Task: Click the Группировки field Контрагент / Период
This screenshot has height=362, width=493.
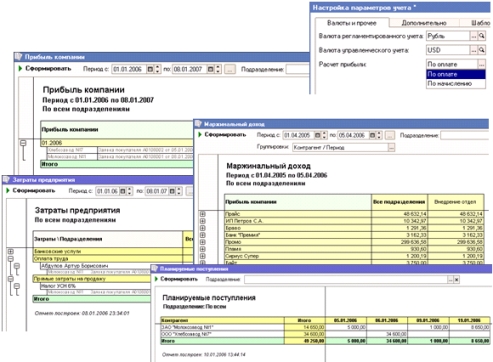Action: 340,147
